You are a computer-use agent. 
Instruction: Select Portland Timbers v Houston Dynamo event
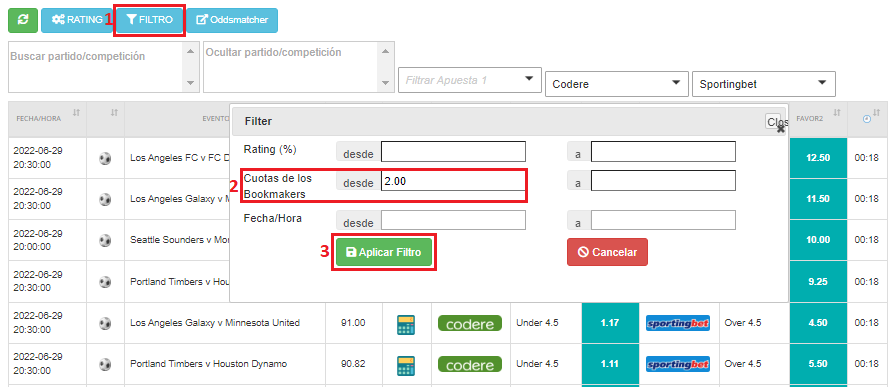pyautogui.click(x=209, y=364)
